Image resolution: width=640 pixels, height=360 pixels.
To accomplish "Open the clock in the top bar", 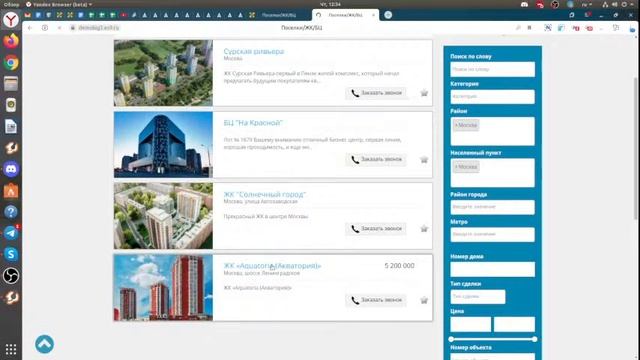I will pos(330,4).
